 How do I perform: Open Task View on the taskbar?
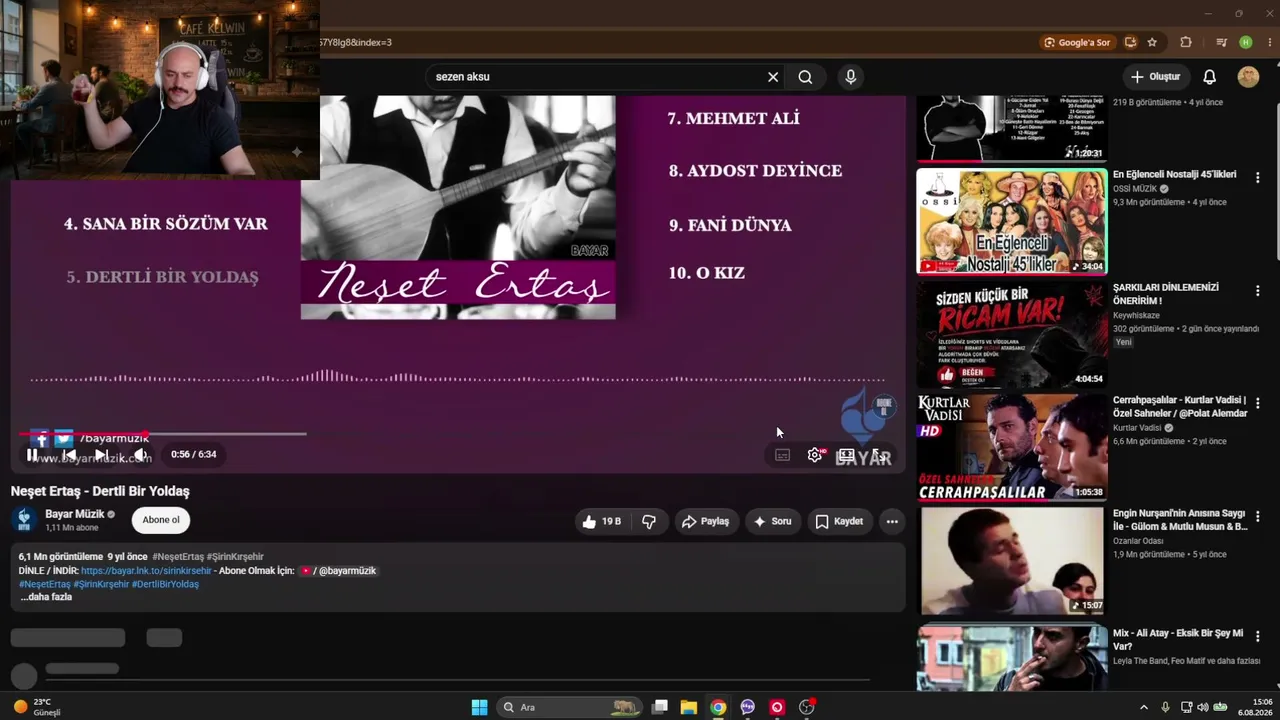660,707
